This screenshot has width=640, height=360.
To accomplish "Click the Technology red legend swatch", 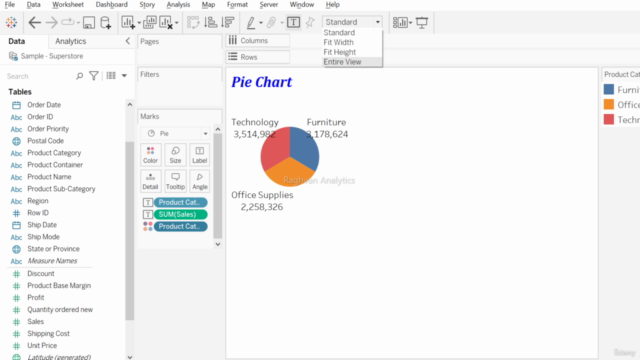I will coord(609,119).
